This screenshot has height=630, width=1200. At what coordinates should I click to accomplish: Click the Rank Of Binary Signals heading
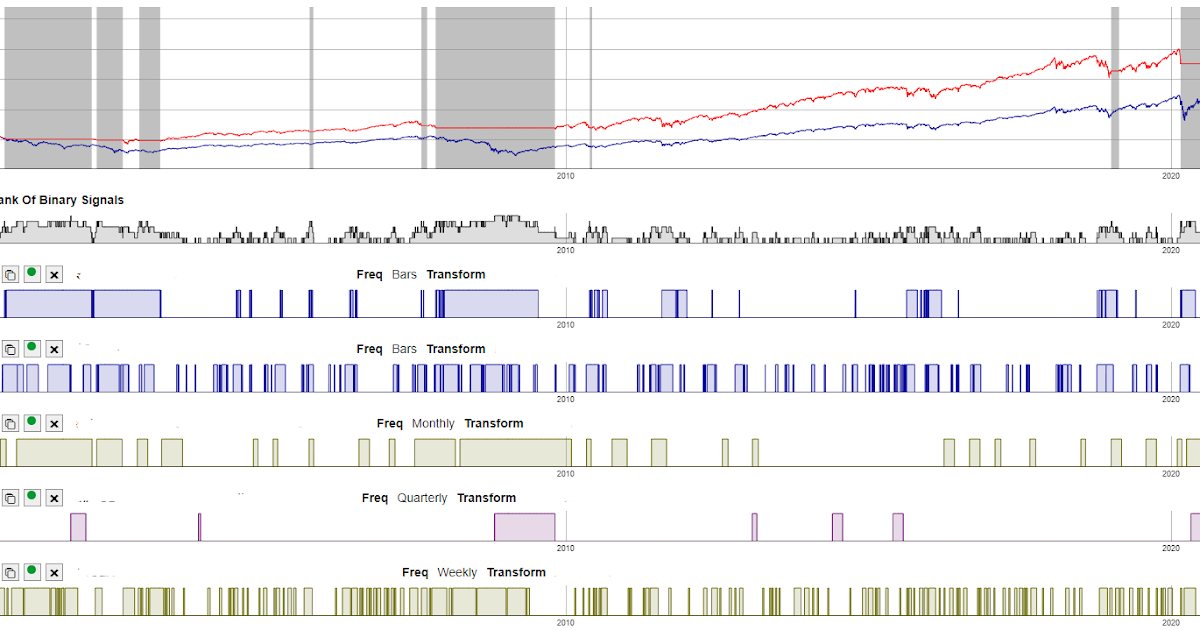pos(60,200)
